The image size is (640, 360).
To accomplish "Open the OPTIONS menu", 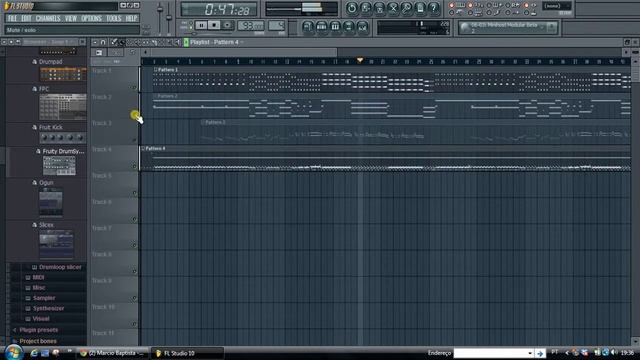I will tap(91, 18).
